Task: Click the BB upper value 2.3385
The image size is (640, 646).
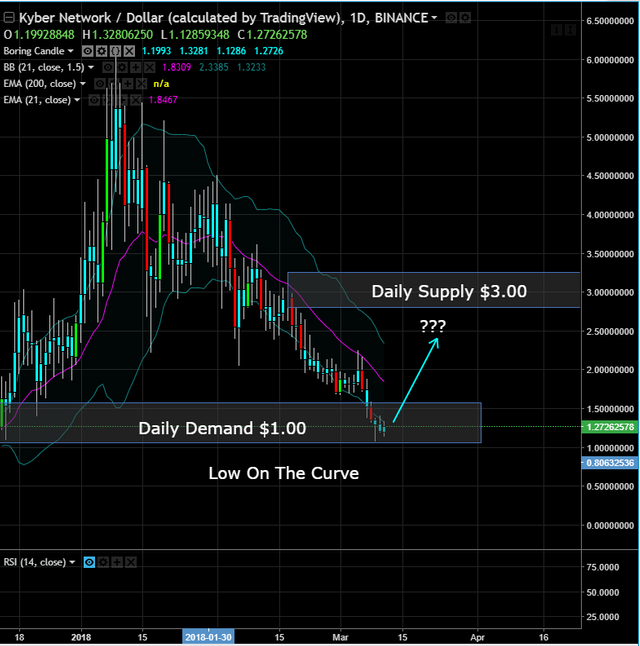Action: coord(213,67)
